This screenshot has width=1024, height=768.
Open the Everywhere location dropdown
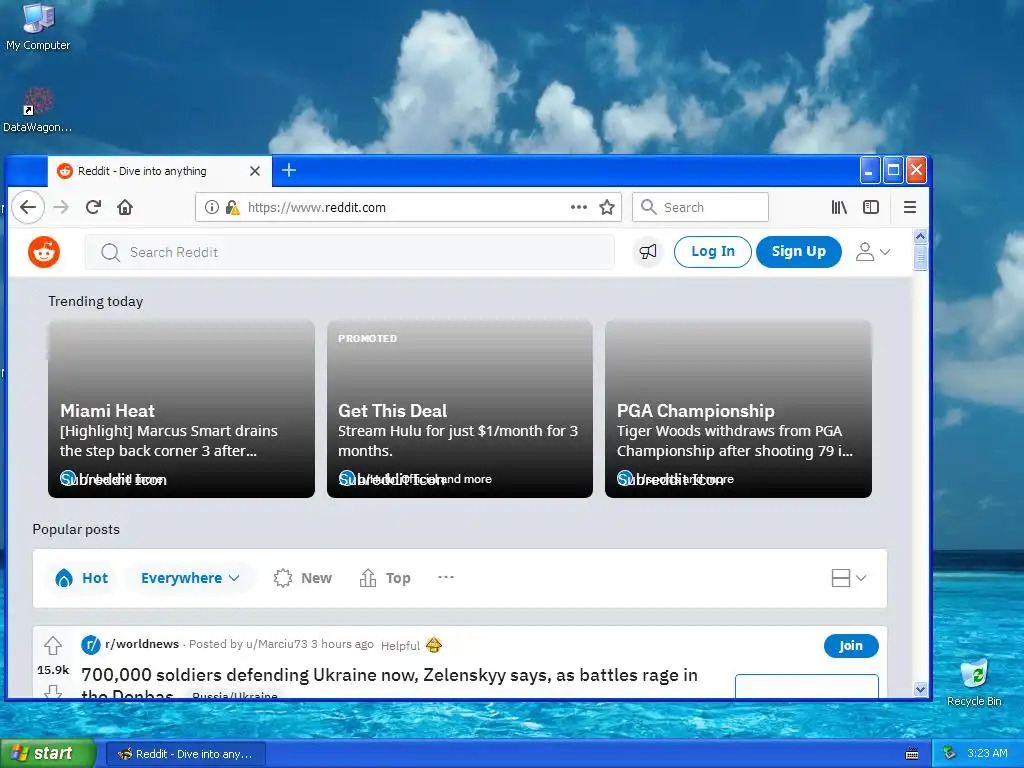click(x=190, y=578)
